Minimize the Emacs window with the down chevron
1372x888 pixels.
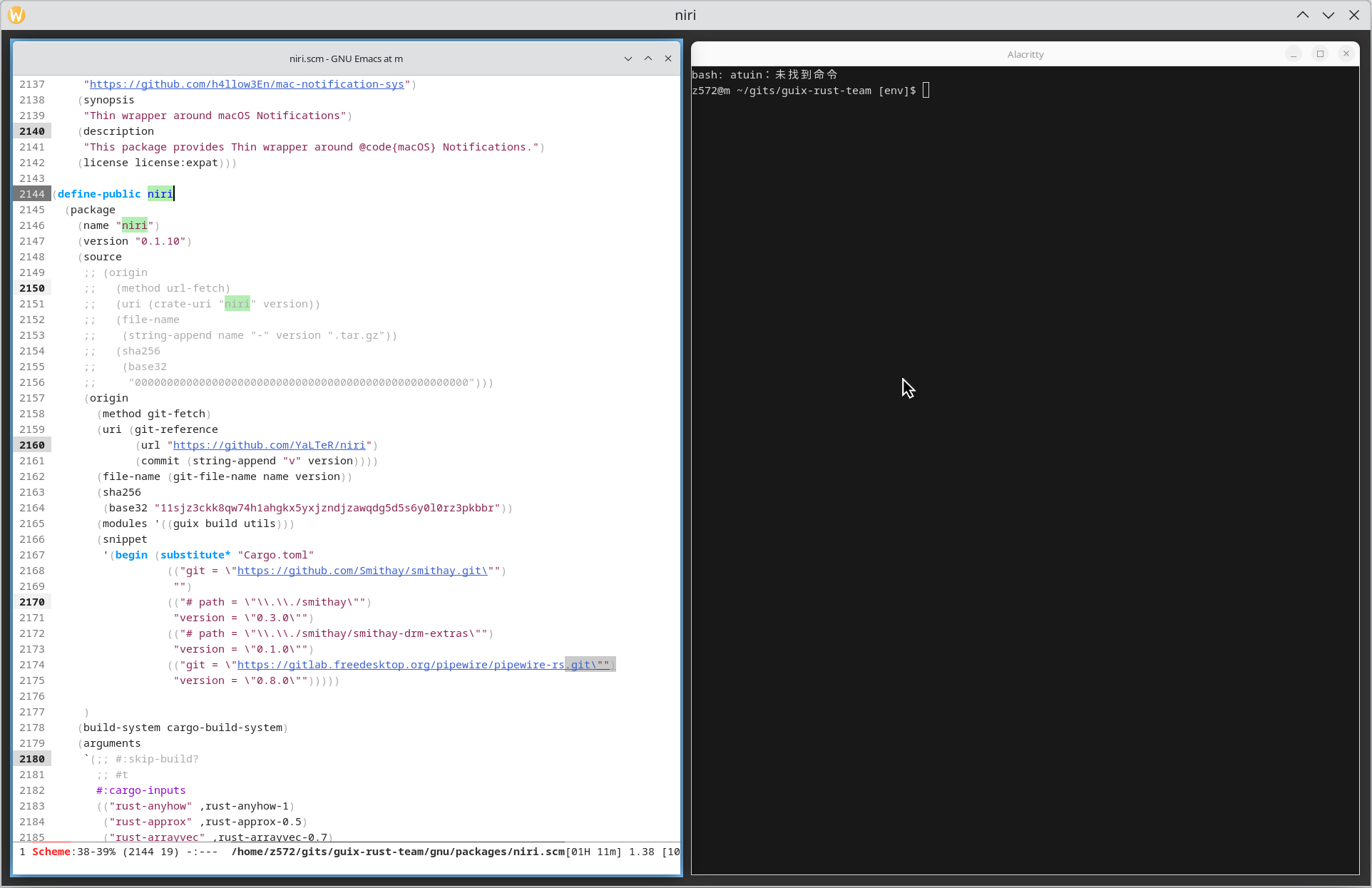[628, 58]
